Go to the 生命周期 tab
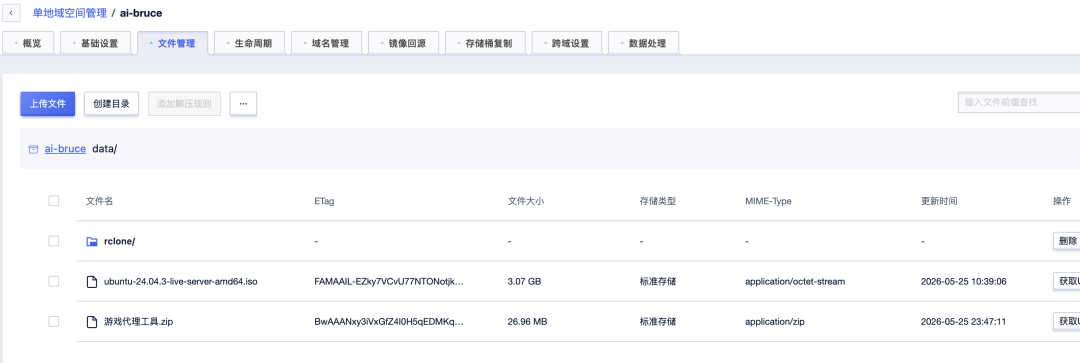The image size is (1080, 363). coord(250,43)
